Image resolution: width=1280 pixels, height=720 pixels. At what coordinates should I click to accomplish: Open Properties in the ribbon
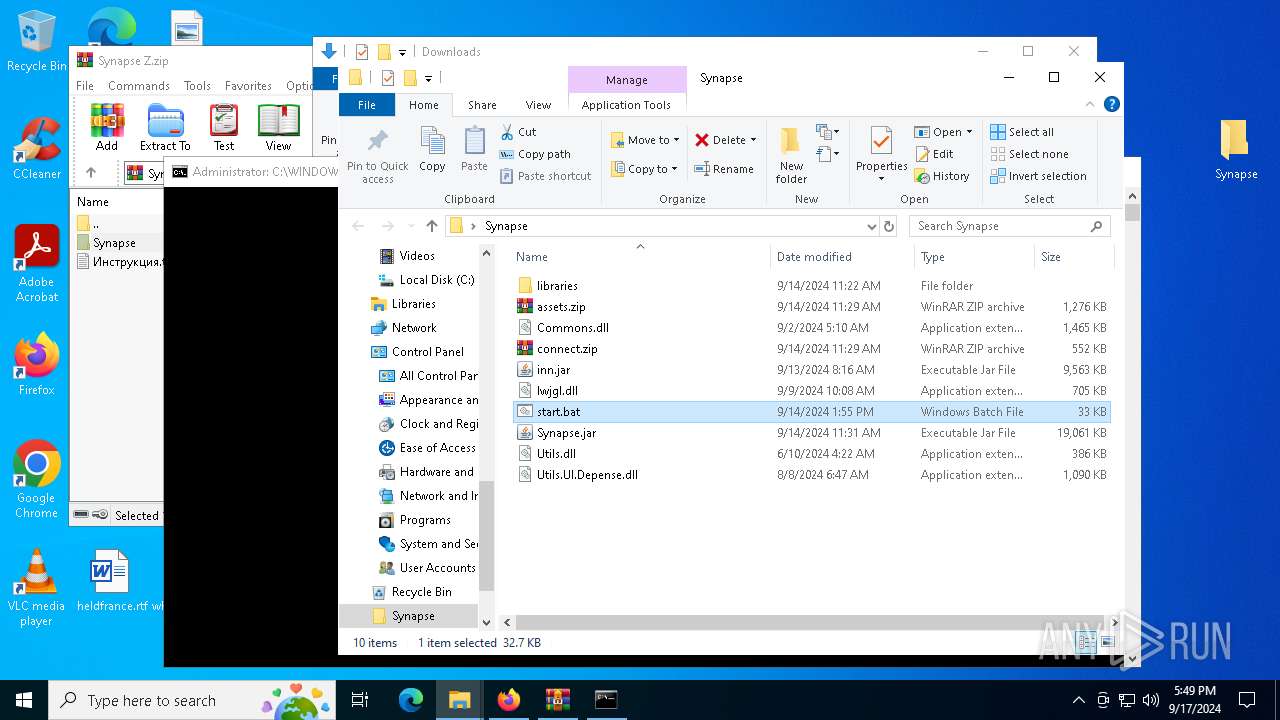[x=881, y=155]
